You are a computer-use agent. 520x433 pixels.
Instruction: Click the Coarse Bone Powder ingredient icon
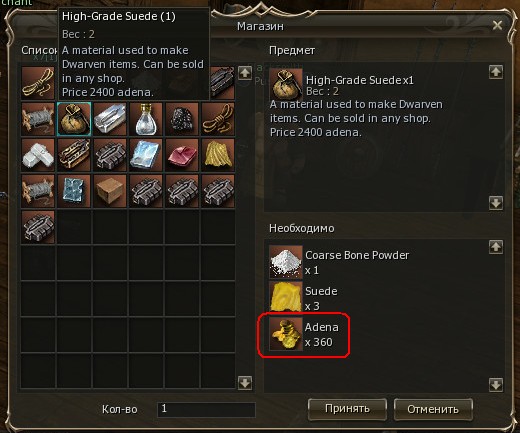click(286, 262)
